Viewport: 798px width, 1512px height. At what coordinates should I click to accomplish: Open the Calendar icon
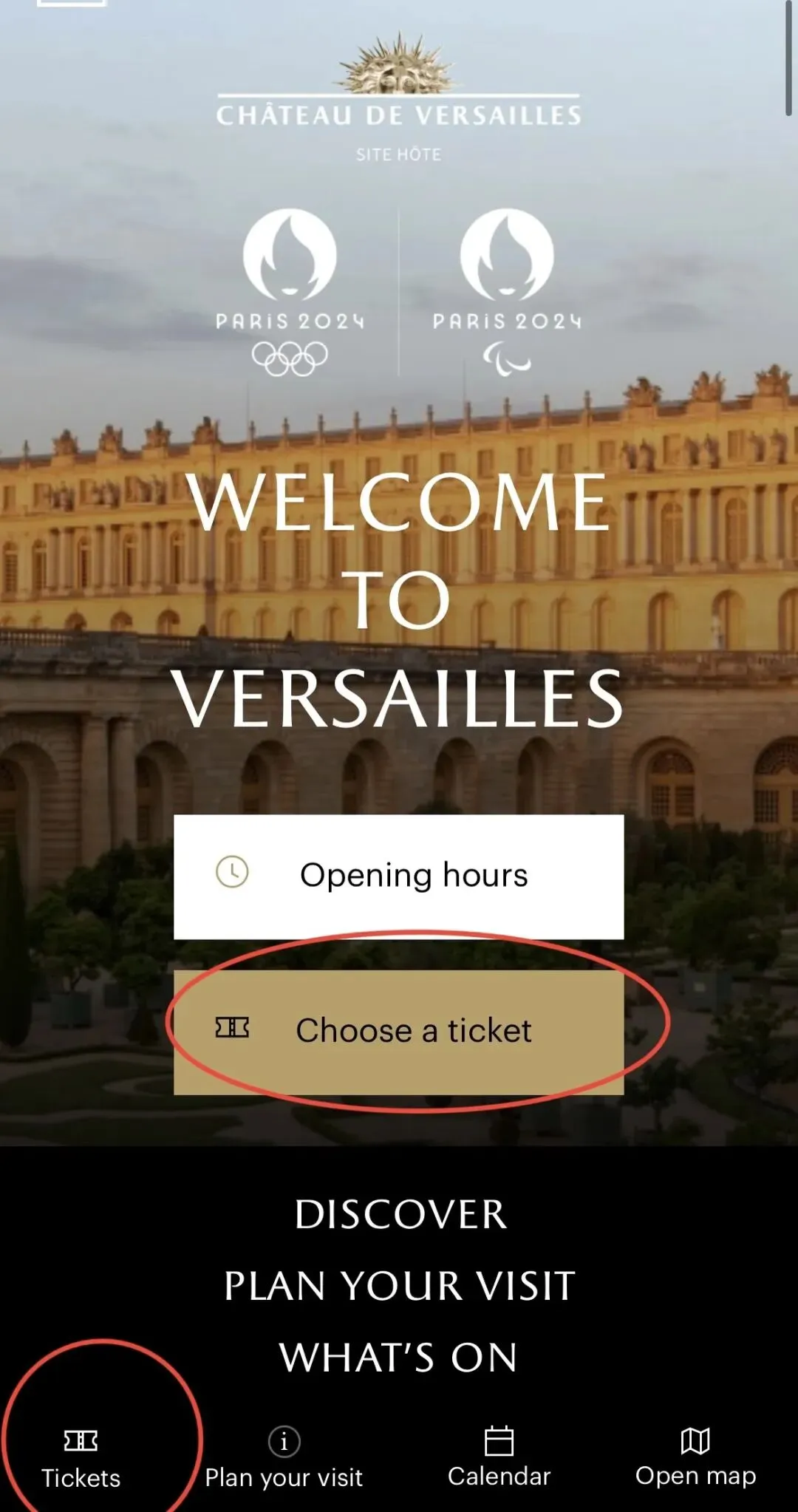(x=499, y=1440)
